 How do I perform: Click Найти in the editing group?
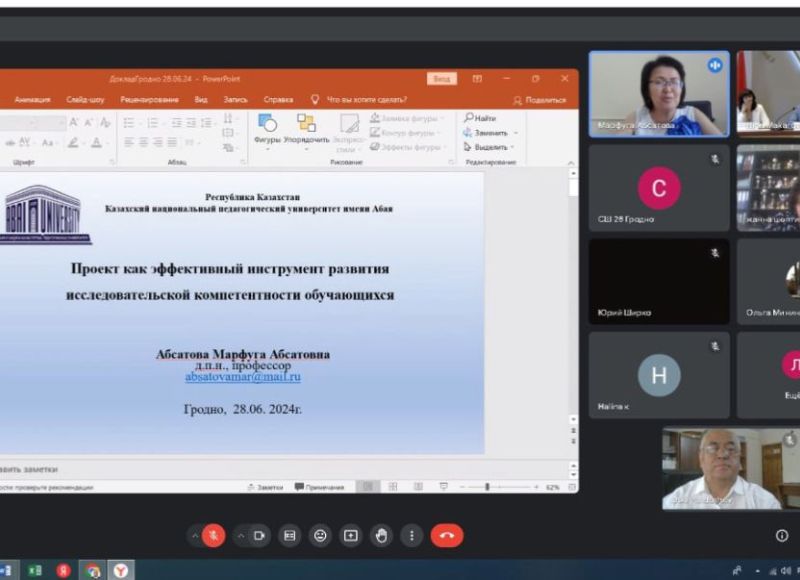(481, 118)
